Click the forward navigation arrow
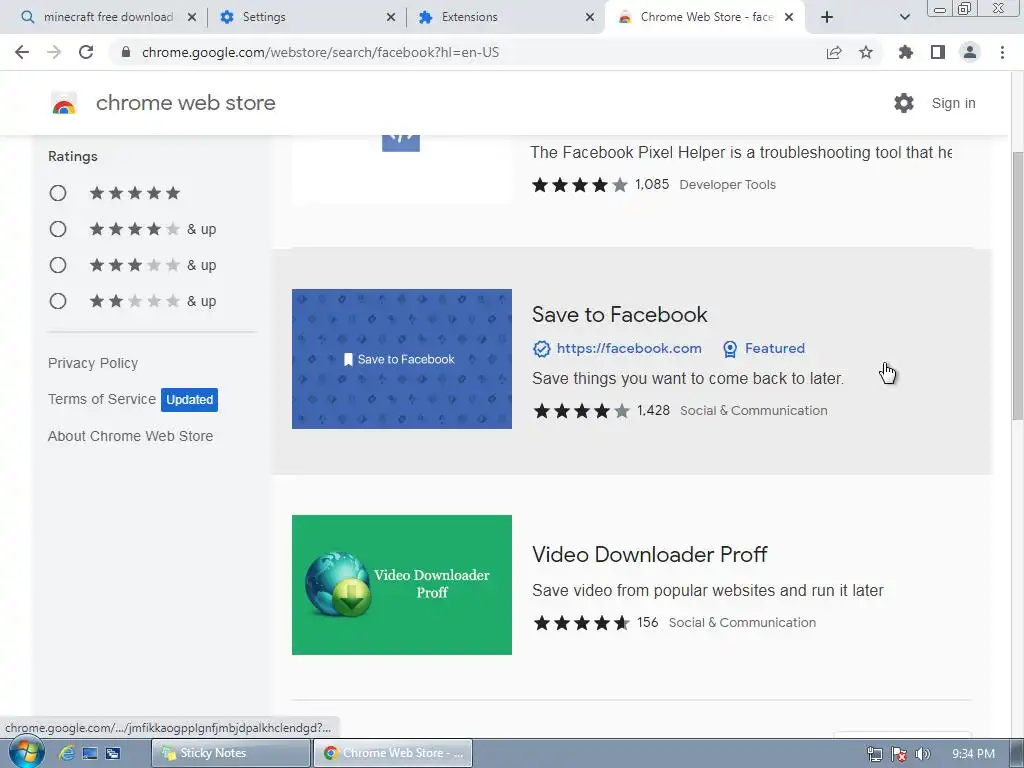The image size is (1024, 768). (x=54, y=52)
